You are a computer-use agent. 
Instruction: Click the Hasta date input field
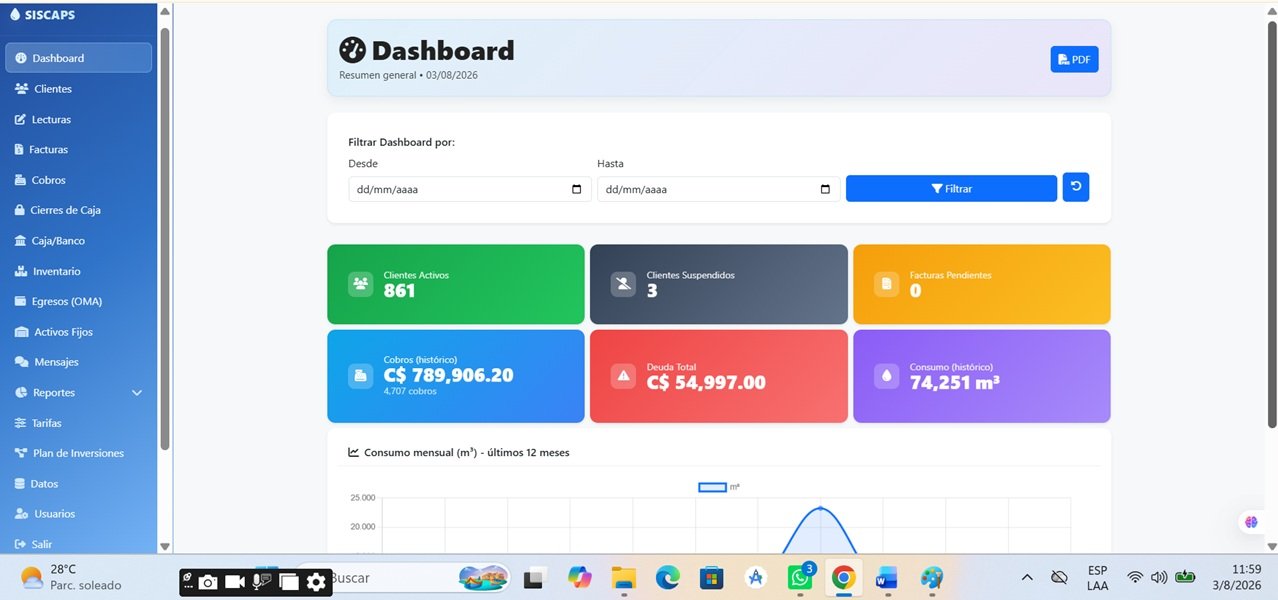tap(719, 189)
